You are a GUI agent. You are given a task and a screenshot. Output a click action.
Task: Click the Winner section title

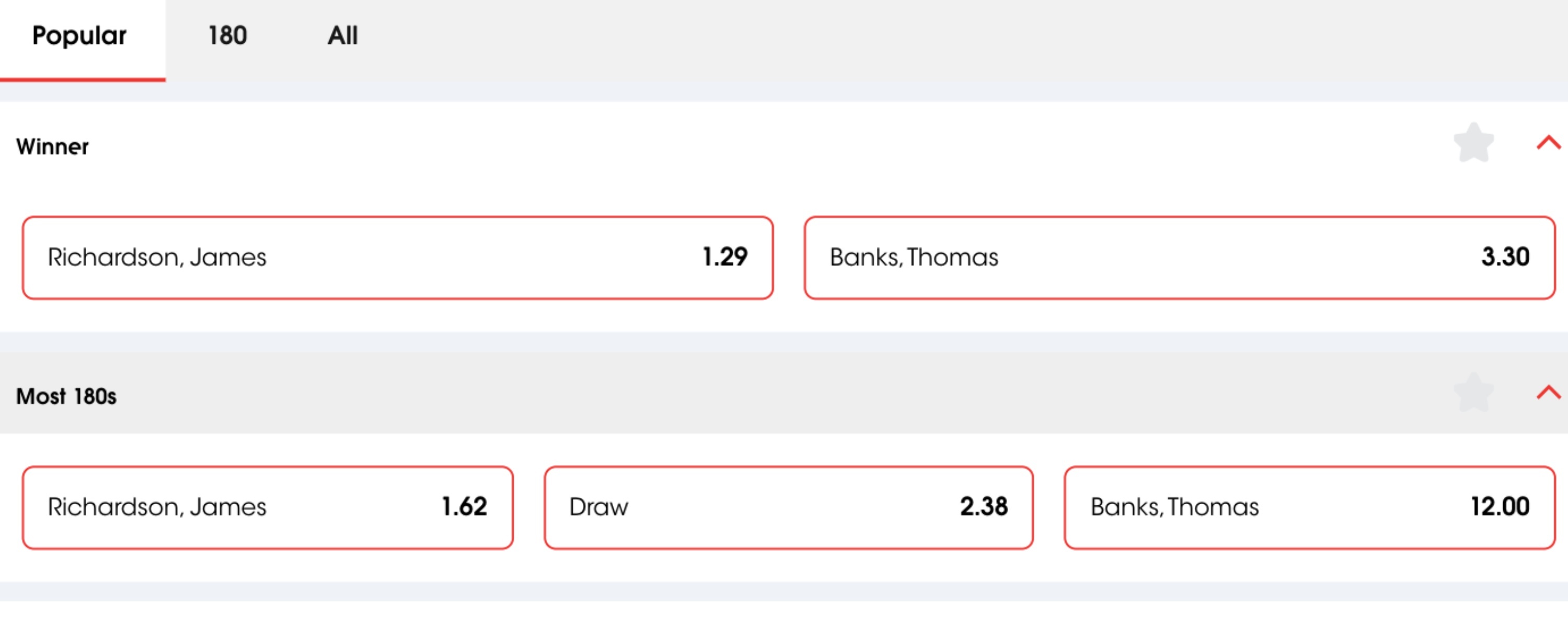52,147
